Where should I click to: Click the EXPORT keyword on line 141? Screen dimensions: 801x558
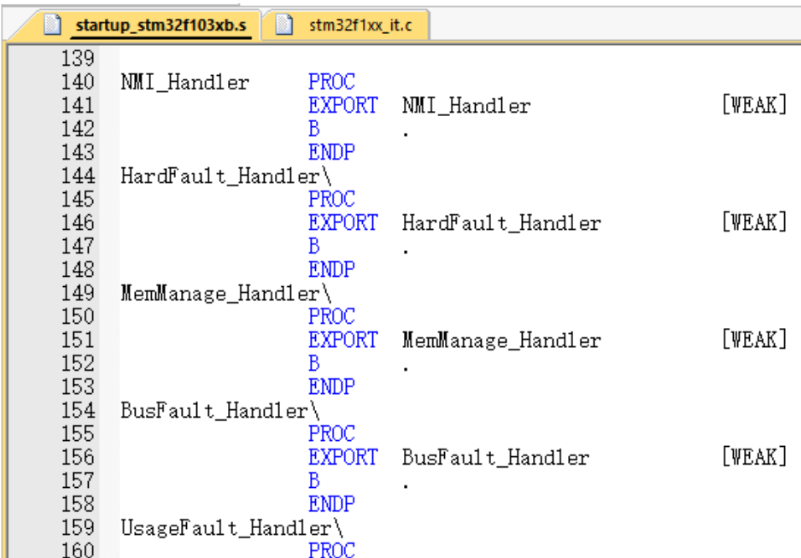pyautogui.click(x=343, y=106)
